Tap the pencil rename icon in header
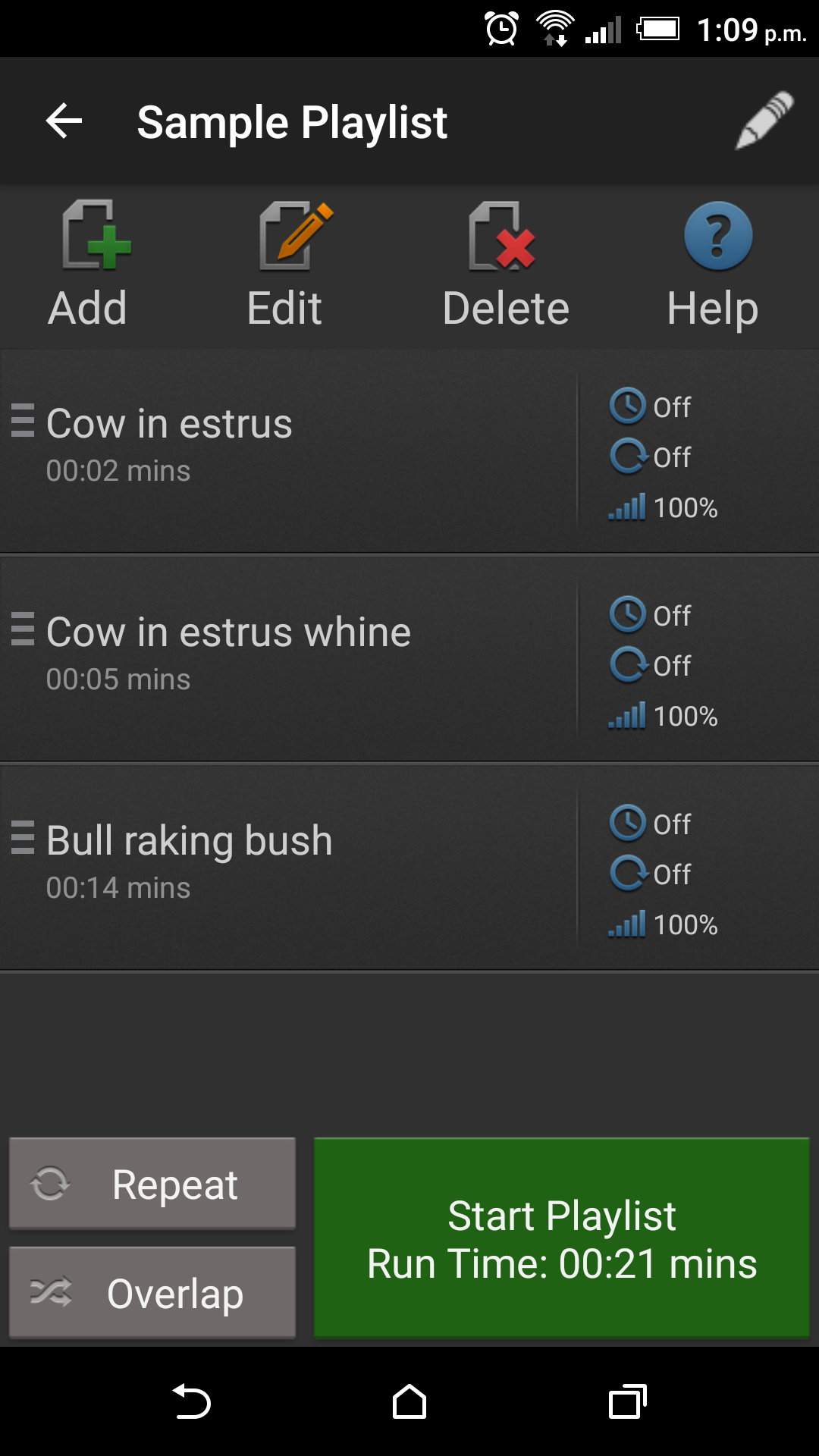This screenshot has width=819, height=1456. click(x=764, y=121)
